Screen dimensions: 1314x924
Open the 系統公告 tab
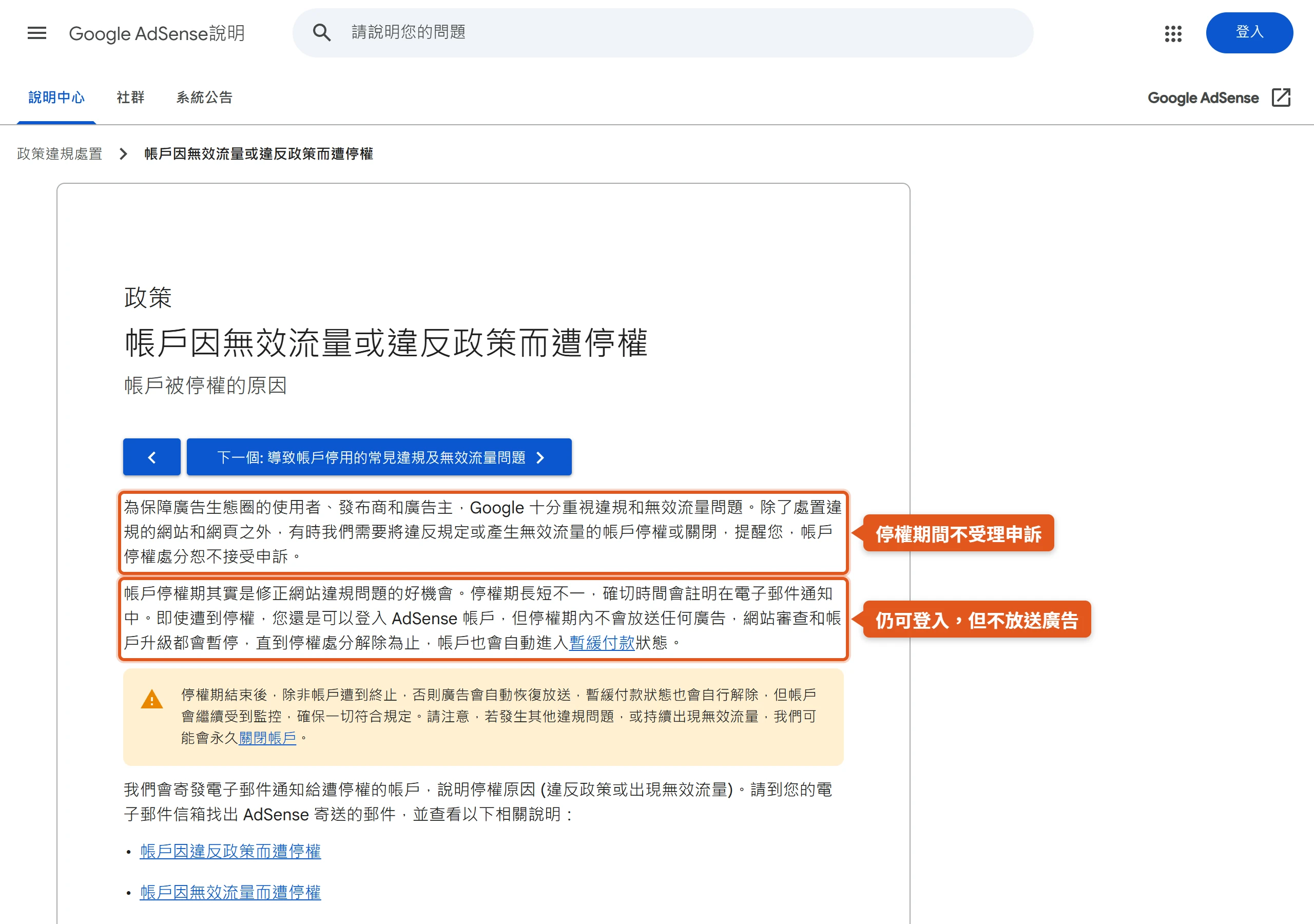tap(204, 98)
